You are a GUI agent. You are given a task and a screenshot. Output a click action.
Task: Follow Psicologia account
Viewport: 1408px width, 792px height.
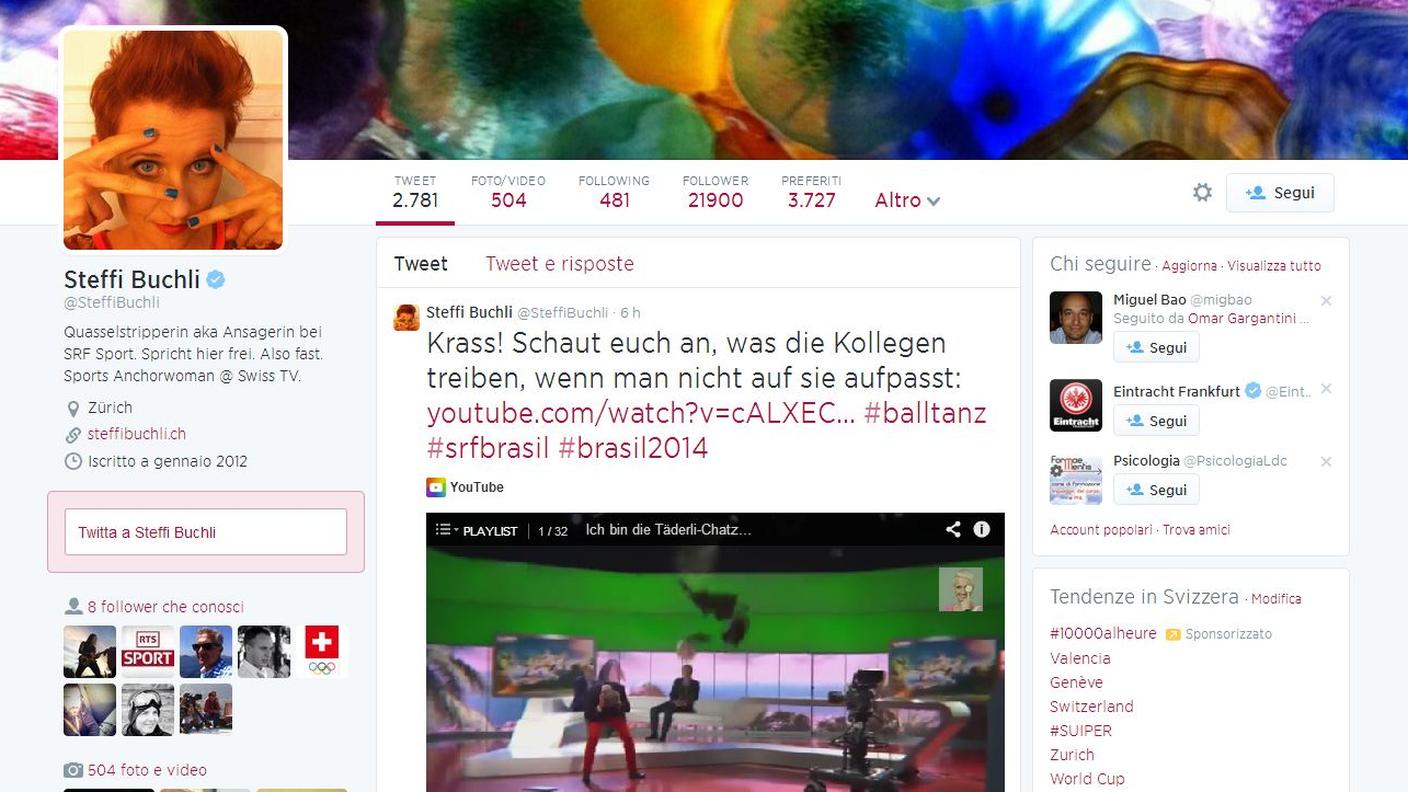click(x=1156, y=489)
